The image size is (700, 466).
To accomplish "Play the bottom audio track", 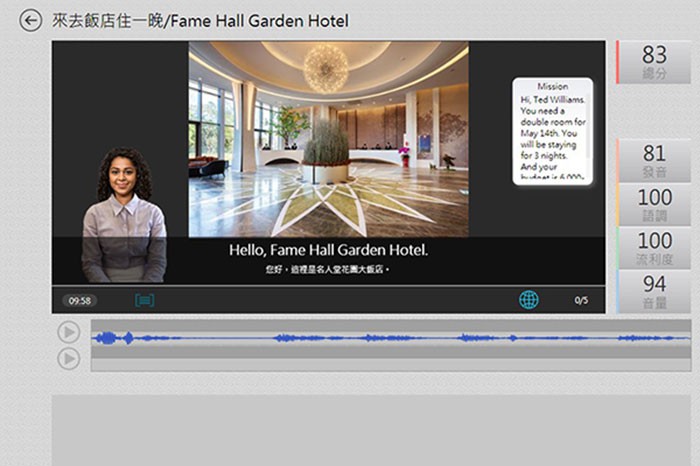I will click(x=68, y=358).
